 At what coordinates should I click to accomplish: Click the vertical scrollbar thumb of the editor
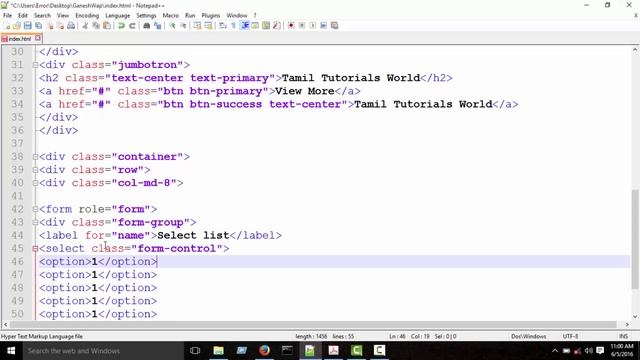(x=635, y=239)
